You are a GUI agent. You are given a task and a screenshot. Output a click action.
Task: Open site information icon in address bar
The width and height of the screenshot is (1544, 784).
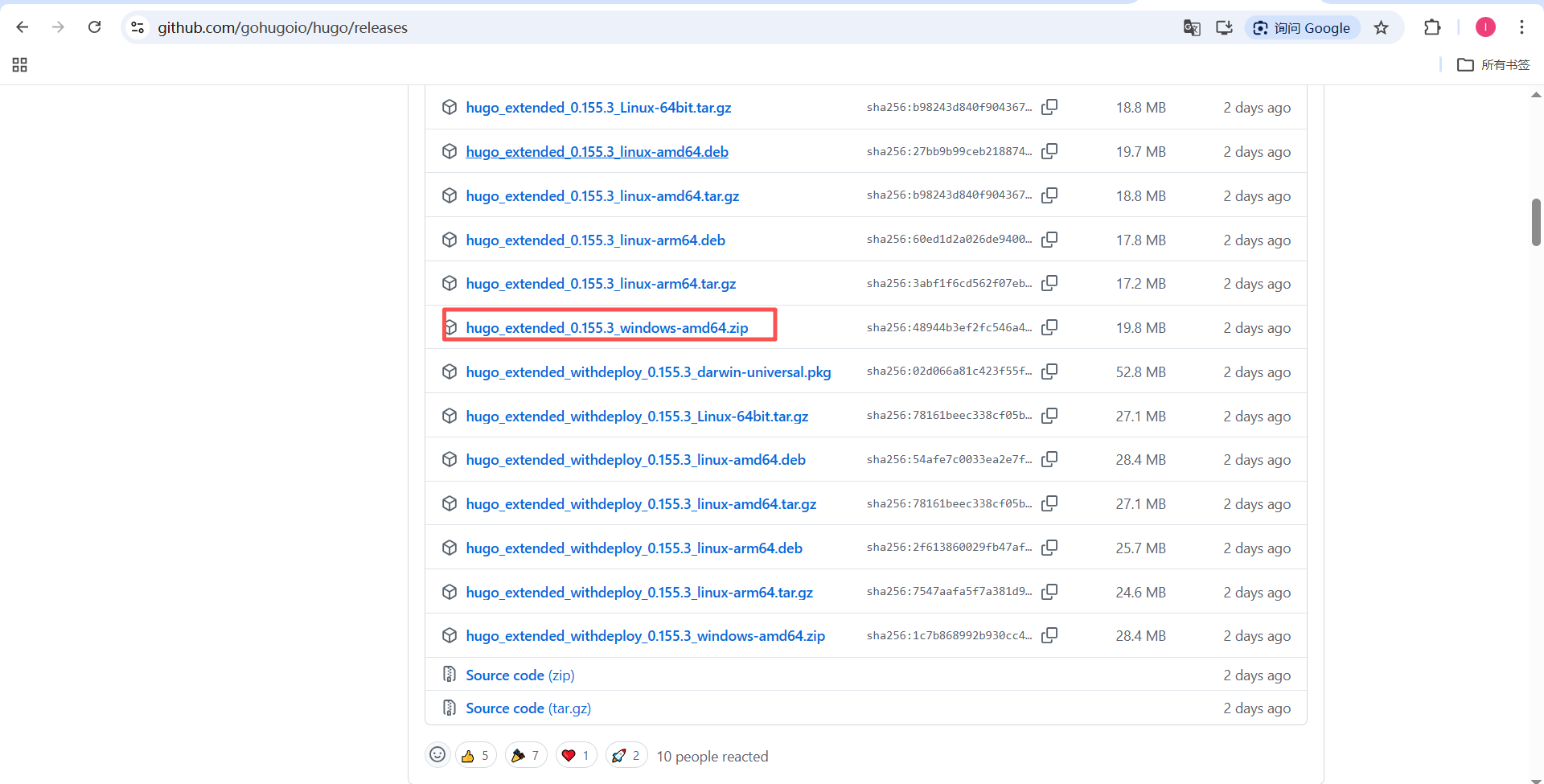pos(138,27)
